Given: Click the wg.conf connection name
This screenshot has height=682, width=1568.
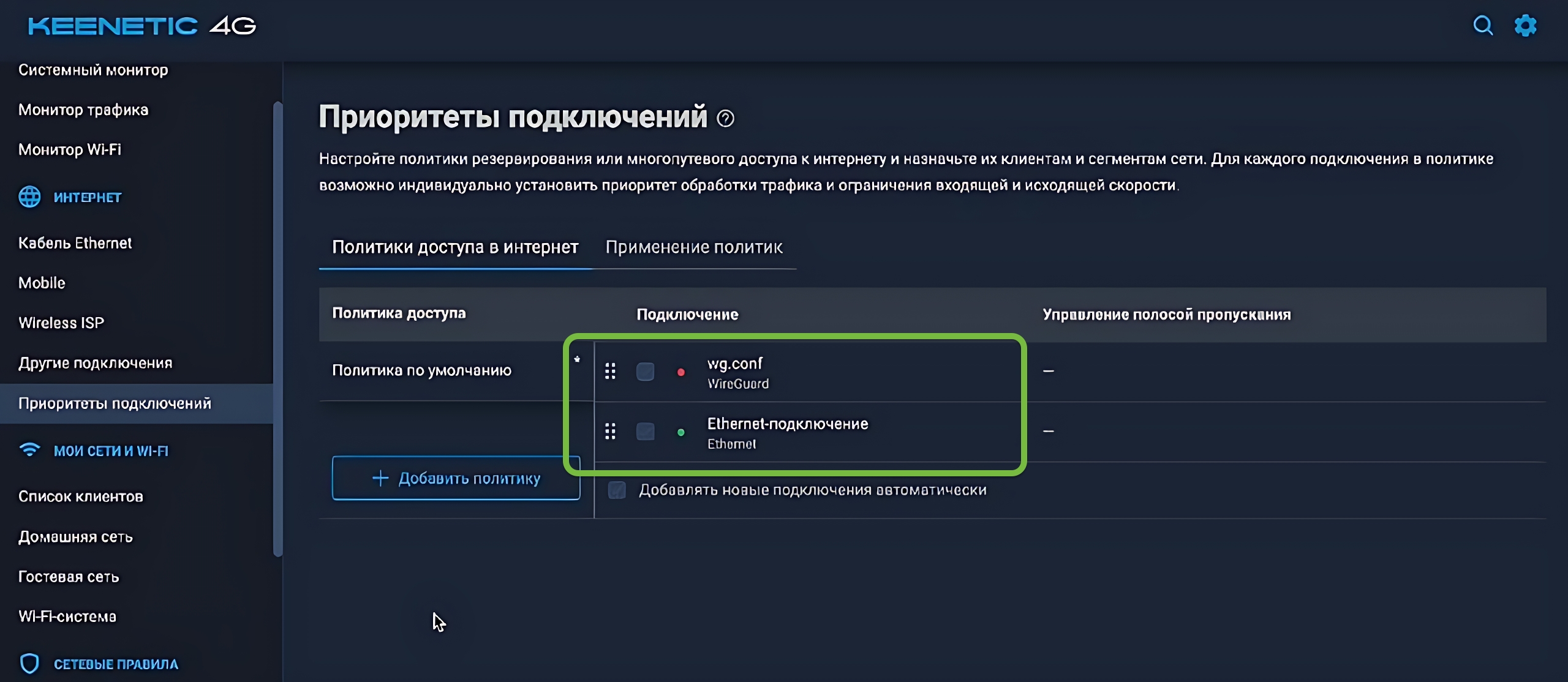Looking at the screenshot, I should (735, 364).
